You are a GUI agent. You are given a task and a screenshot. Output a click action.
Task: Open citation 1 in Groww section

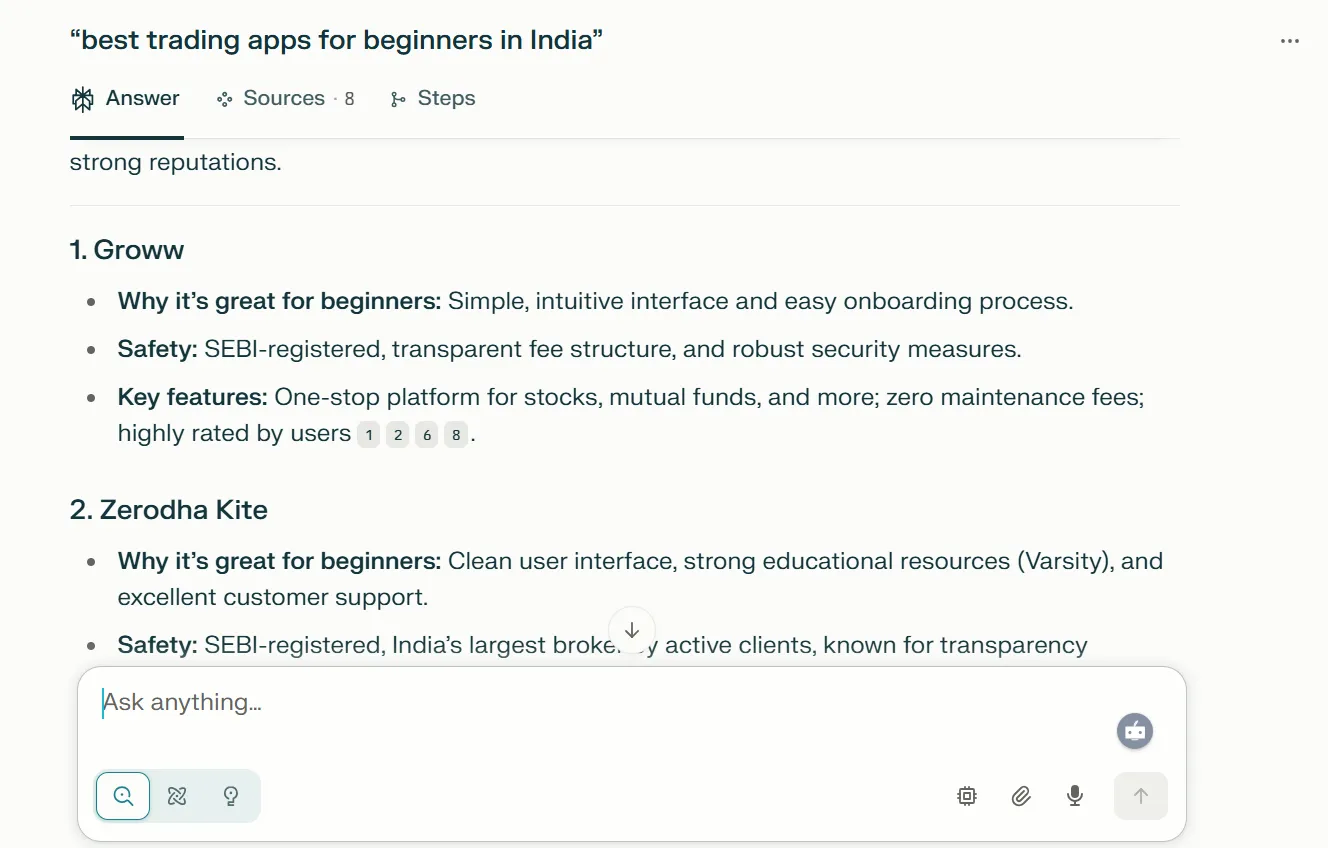tap(368, 435)
